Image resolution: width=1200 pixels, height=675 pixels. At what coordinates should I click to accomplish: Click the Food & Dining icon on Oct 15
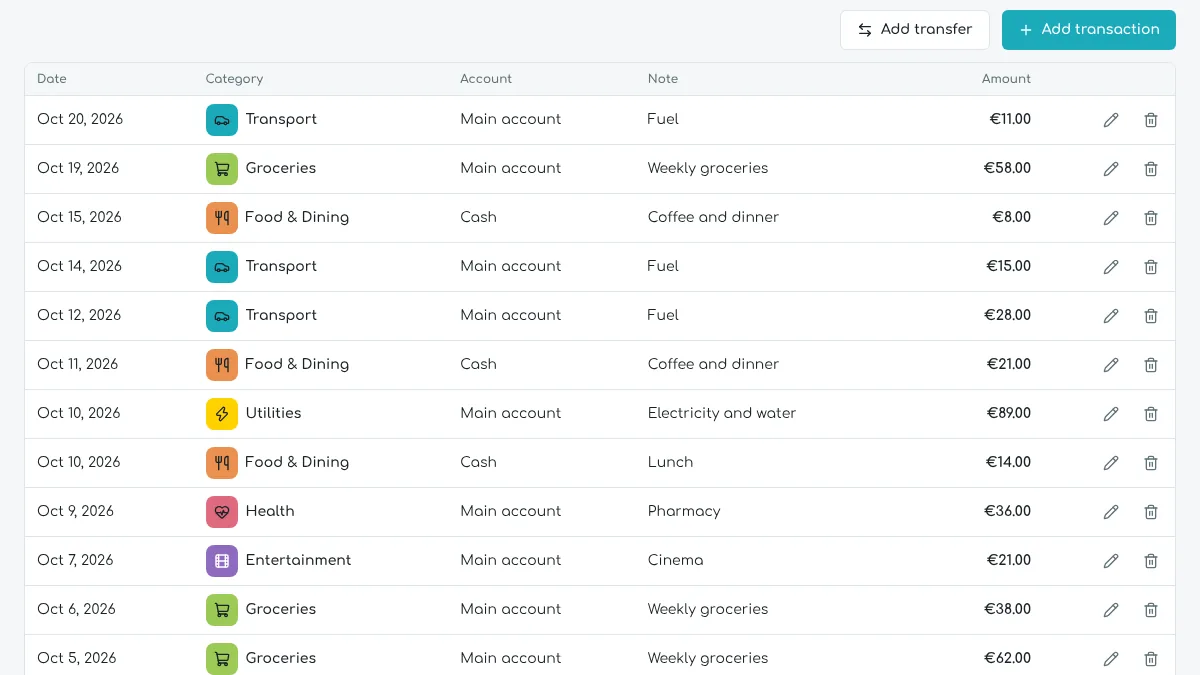point(222,218)
